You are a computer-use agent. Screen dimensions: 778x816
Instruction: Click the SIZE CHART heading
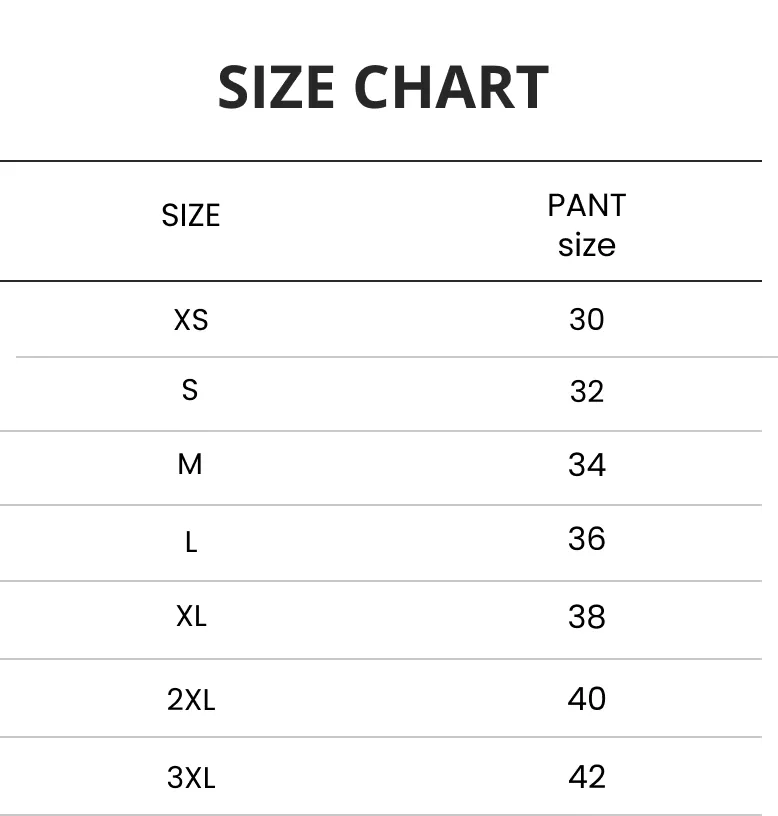[383, 87]
